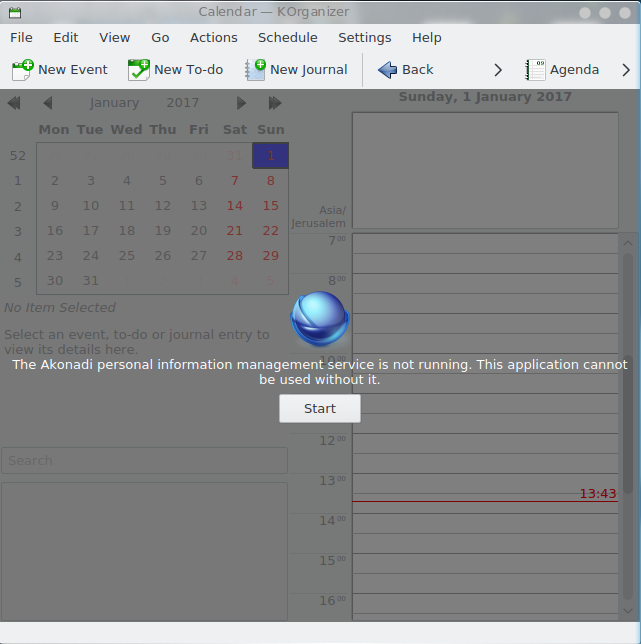
Task: Click week number 3 in mini calendar
Action: point(18,232)
